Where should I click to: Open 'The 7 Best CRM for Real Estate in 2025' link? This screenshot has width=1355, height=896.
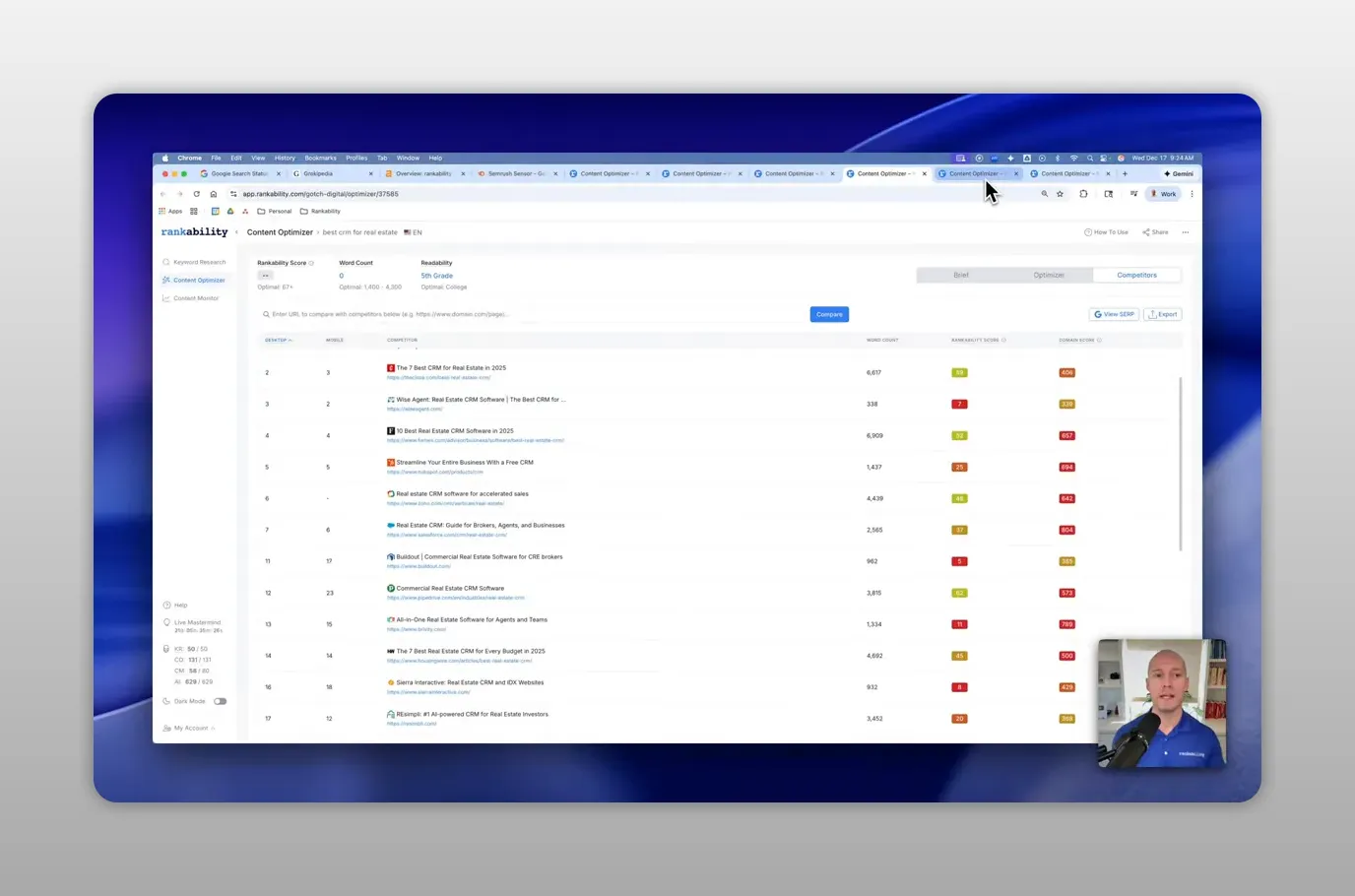coord(451,368)
